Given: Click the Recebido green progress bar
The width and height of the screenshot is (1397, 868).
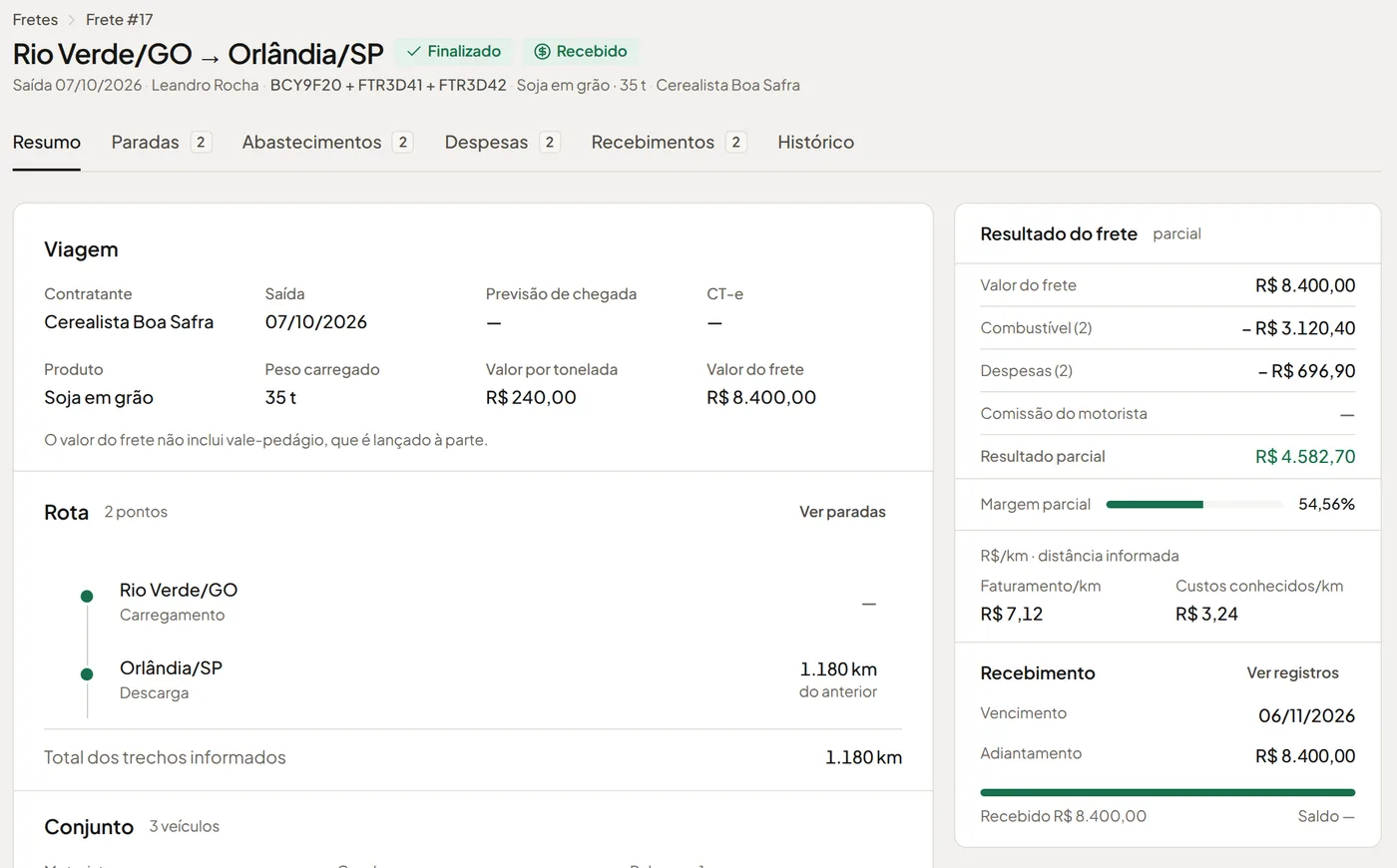Looking at the screenshot, I should pyautogui.click(x=1167, y=793).
